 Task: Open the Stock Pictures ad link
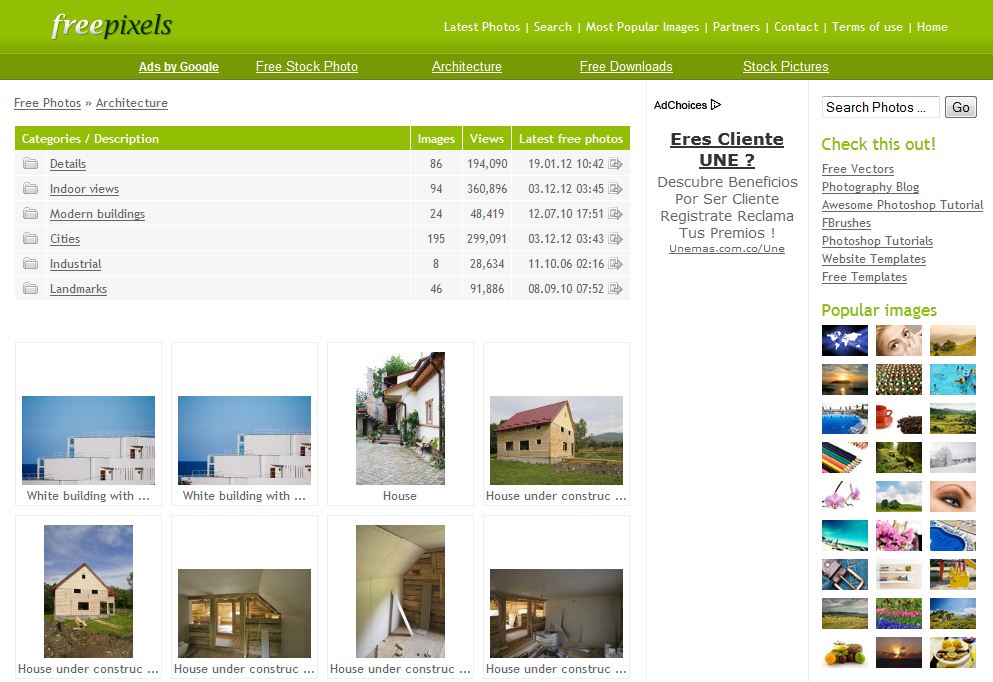pyautogui.click(x=785, y=66)
